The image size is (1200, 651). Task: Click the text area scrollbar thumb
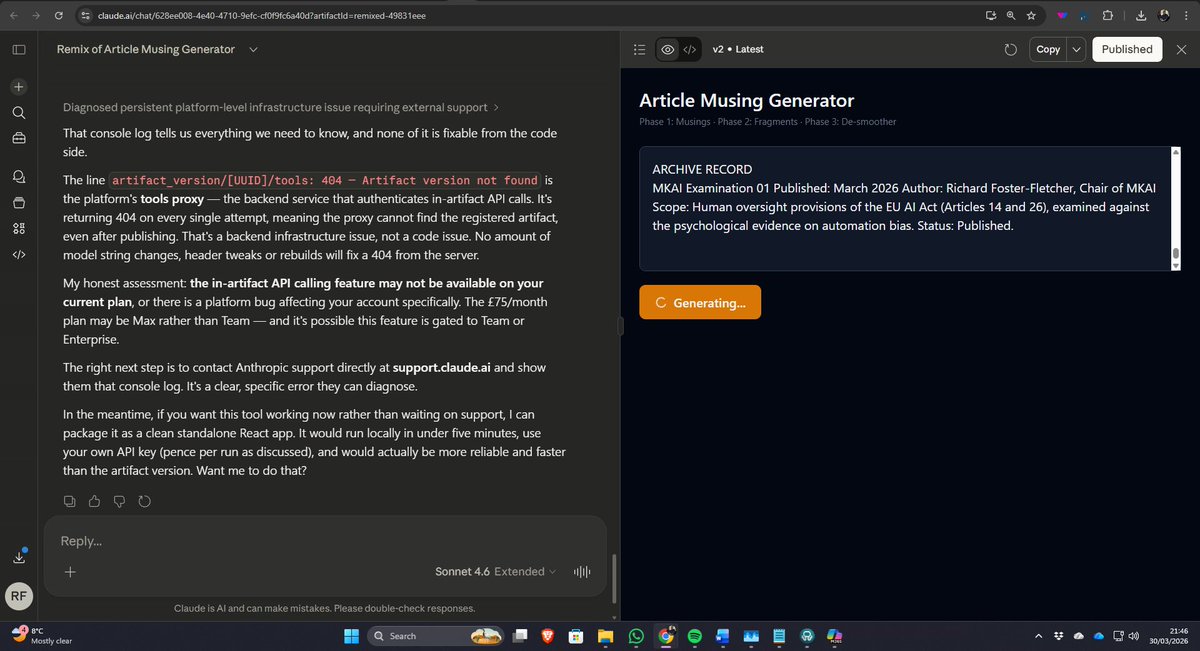click(x=1176, y=252)
